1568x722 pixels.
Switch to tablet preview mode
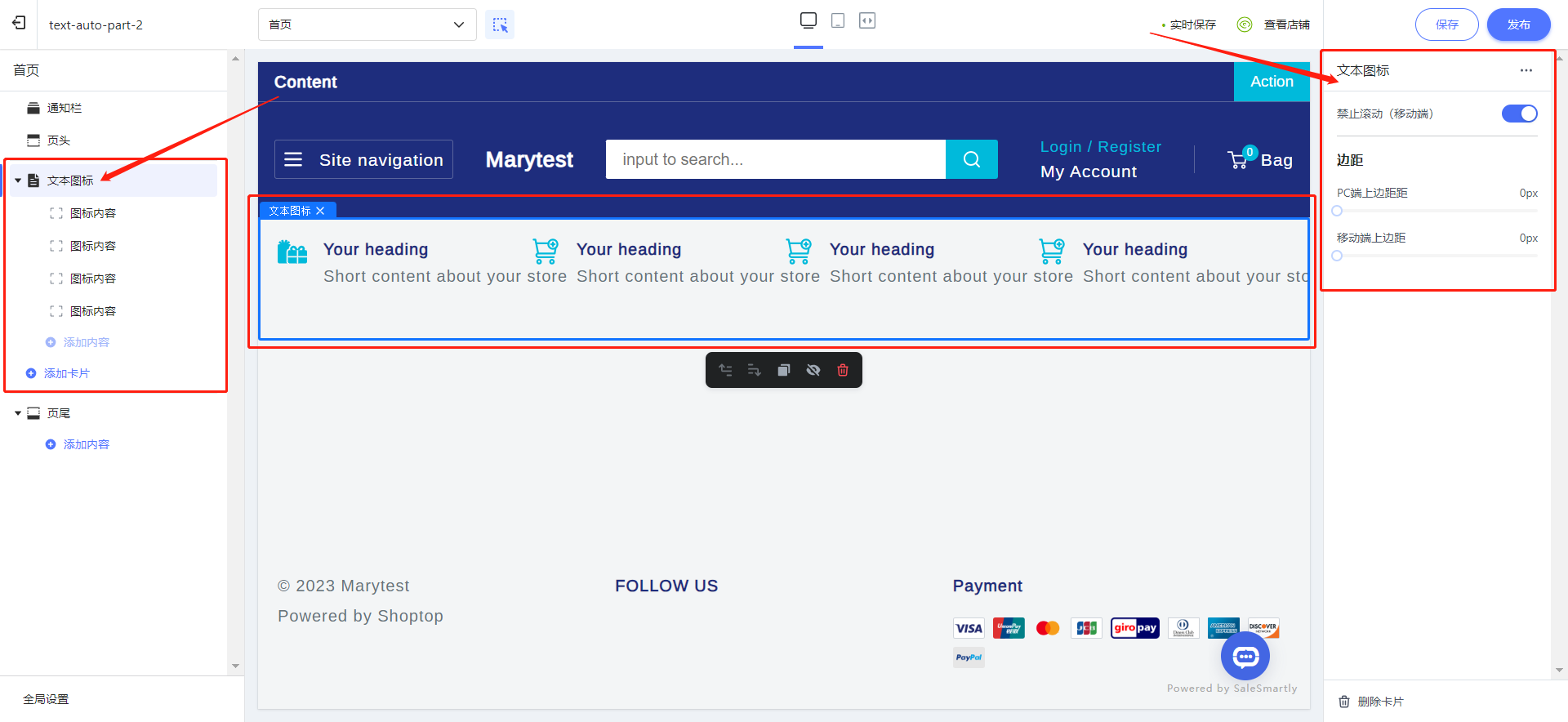point(838,20)
